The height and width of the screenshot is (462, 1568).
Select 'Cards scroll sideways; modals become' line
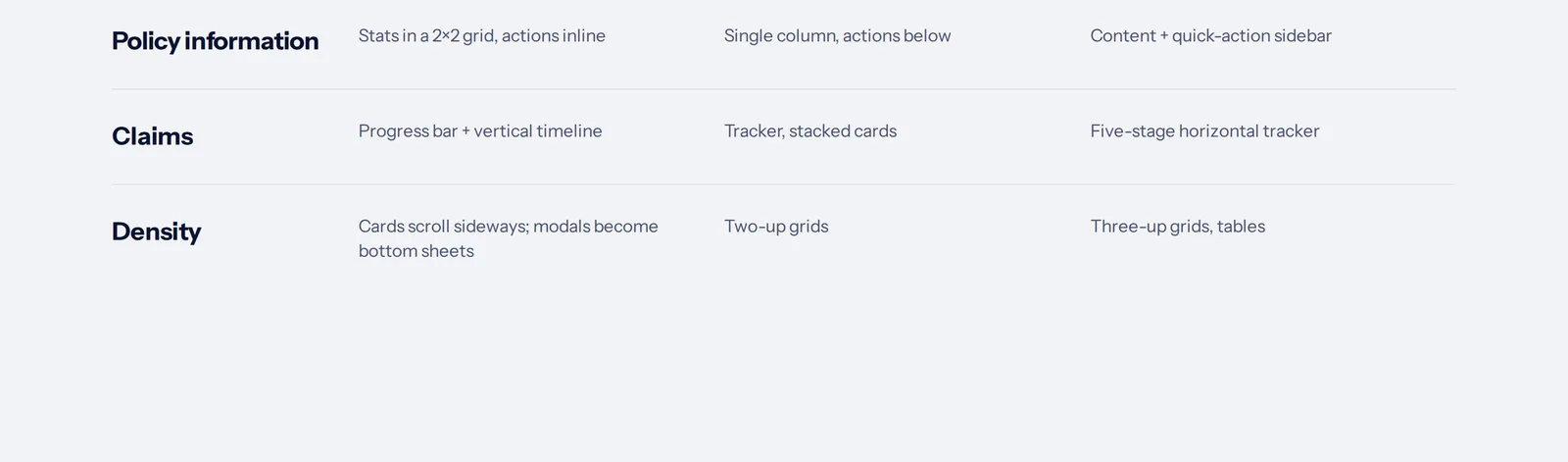pos(509,227)
